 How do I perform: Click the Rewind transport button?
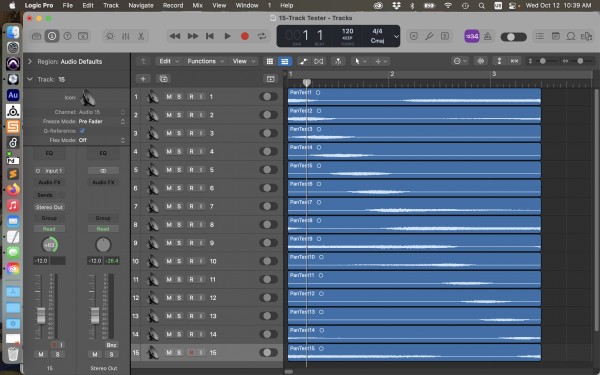175,36
